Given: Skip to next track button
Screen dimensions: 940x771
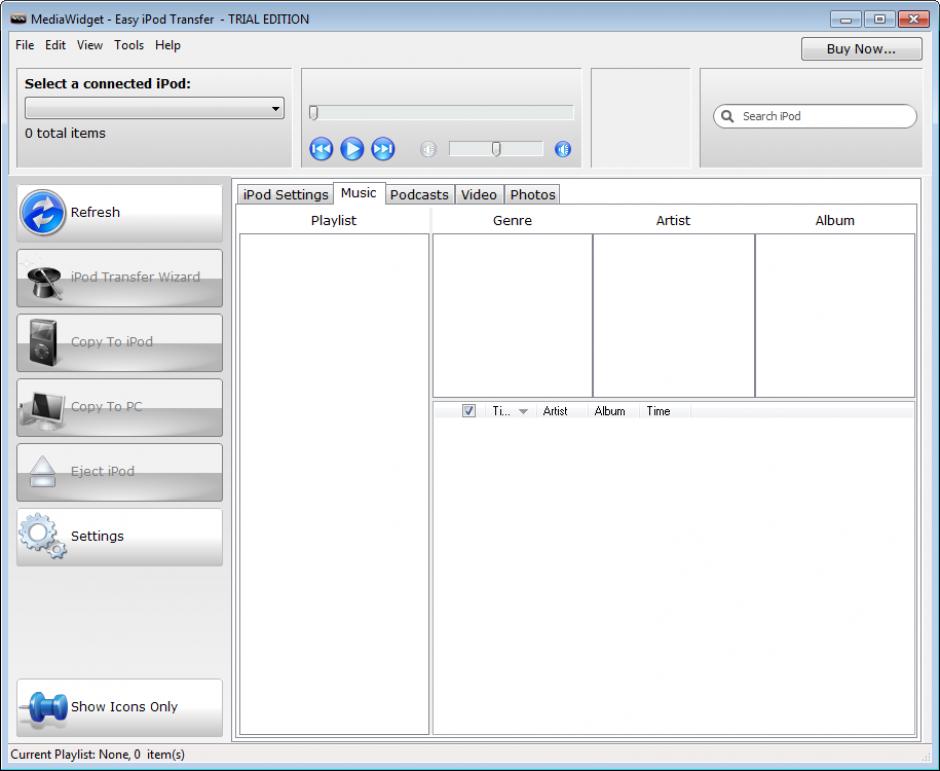Looking at the screenshot, I should tap(383, 149).
